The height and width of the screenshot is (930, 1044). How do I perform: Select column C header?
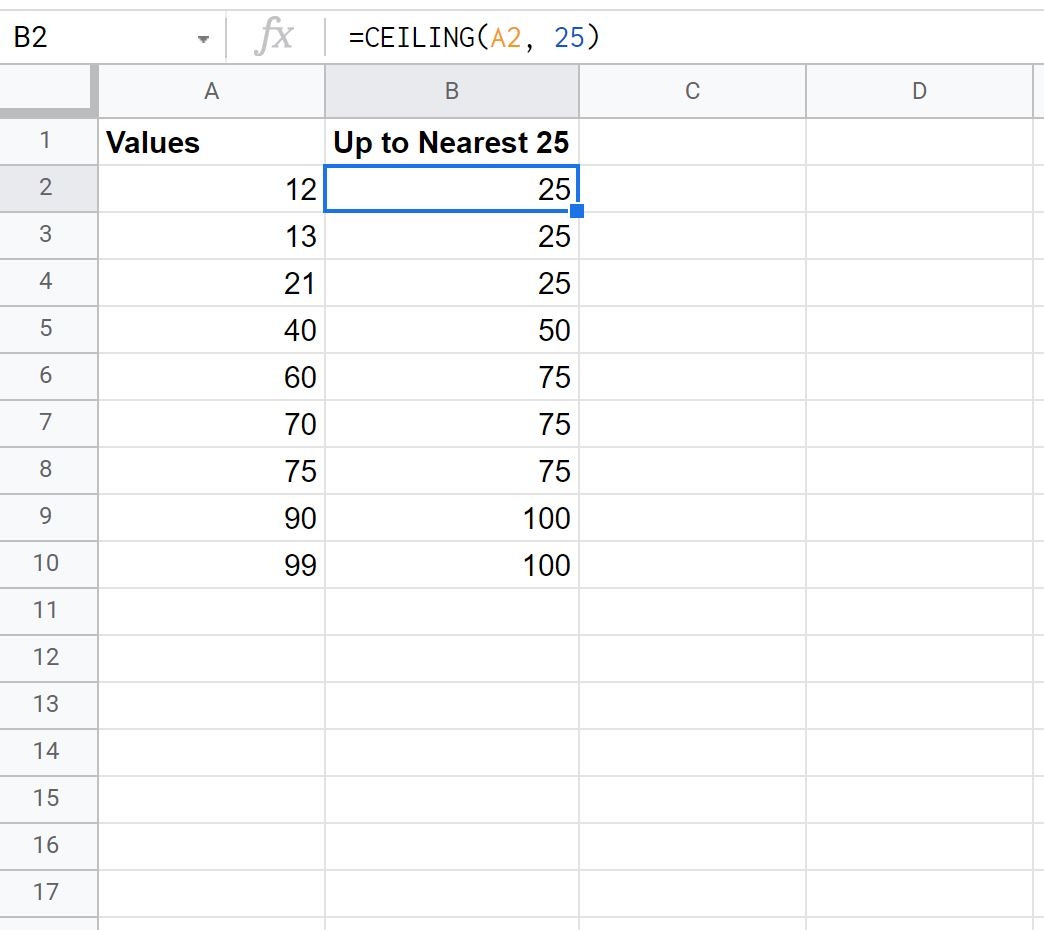coord(692,92)
